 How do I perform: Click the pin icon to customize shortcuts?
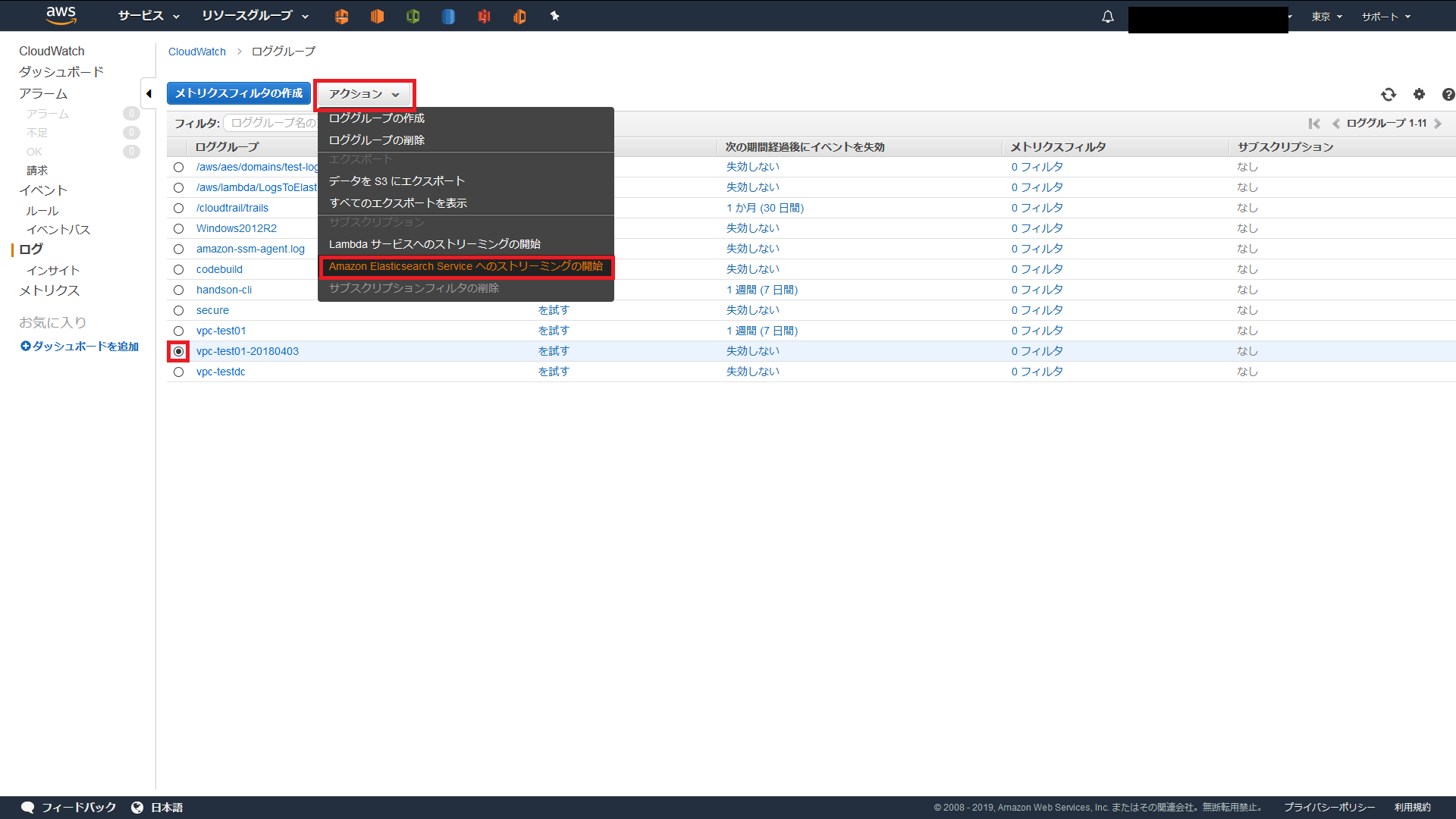pos(555,16)
